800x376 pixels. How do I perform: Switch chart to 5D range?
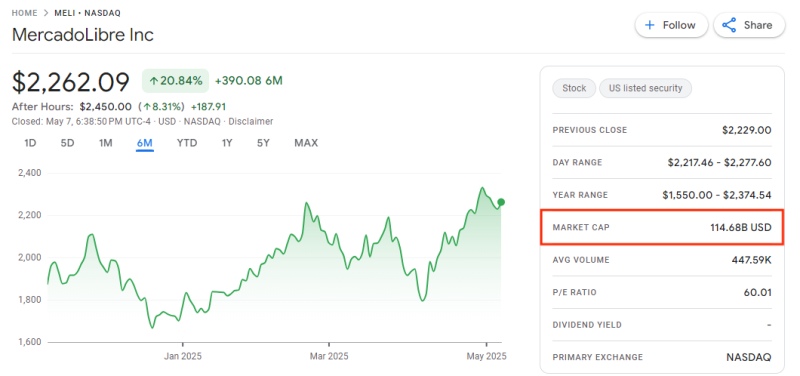coord(67,143)
